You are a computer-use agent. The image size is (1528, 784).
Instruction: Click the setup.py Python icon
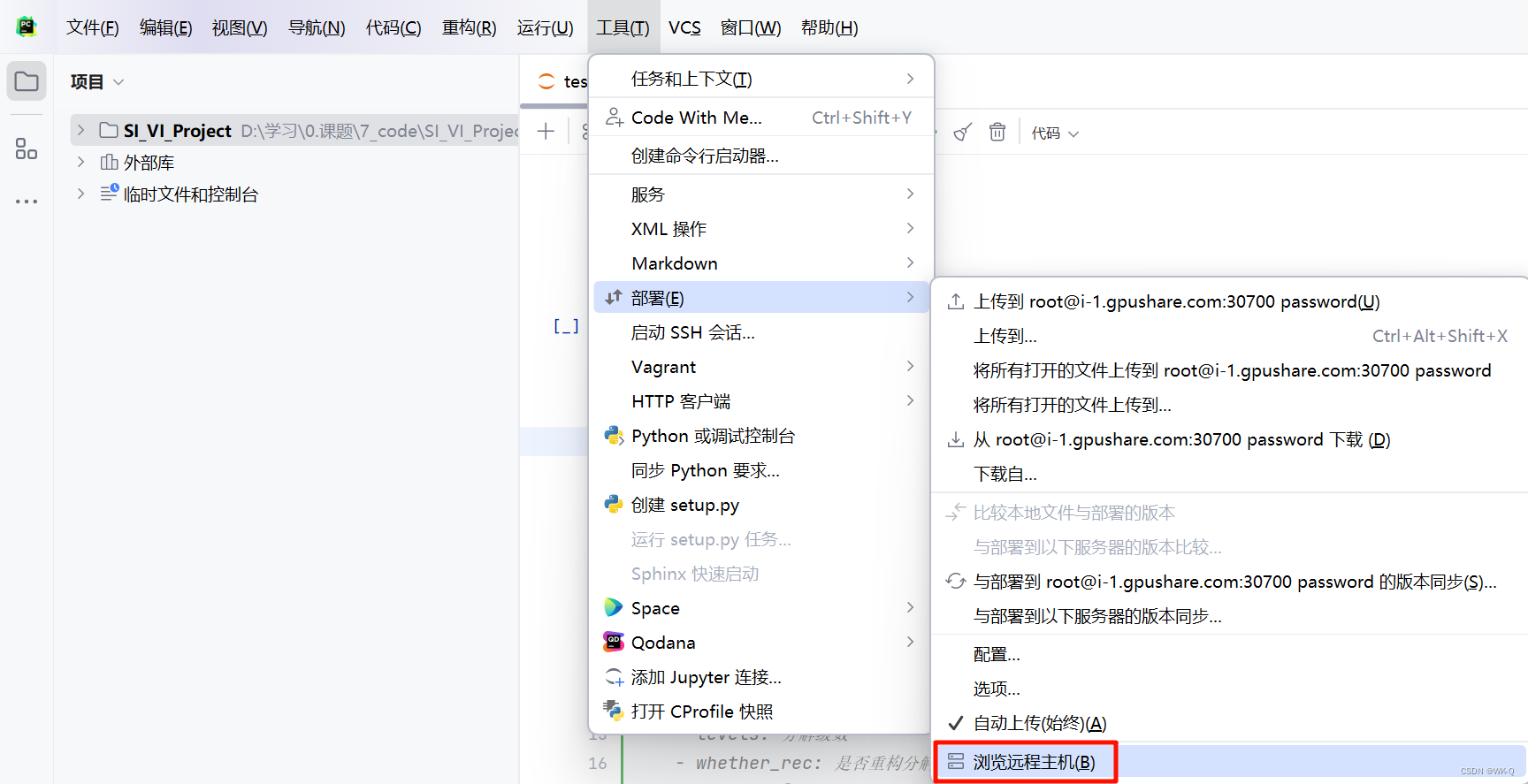click(614, 505)
